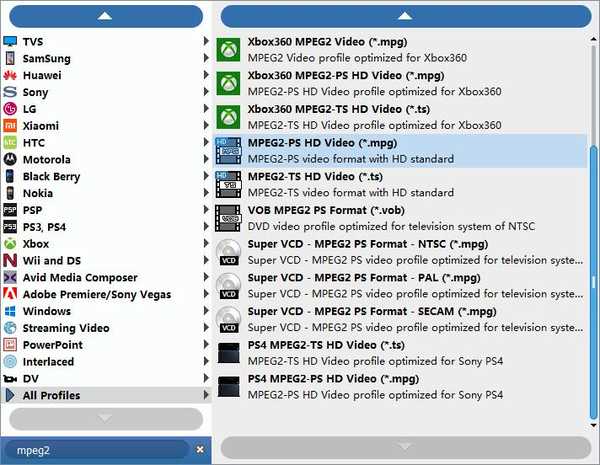600x465 pixels.
Task: Expand the Sony submenu arrow
Action: point(206,91)
